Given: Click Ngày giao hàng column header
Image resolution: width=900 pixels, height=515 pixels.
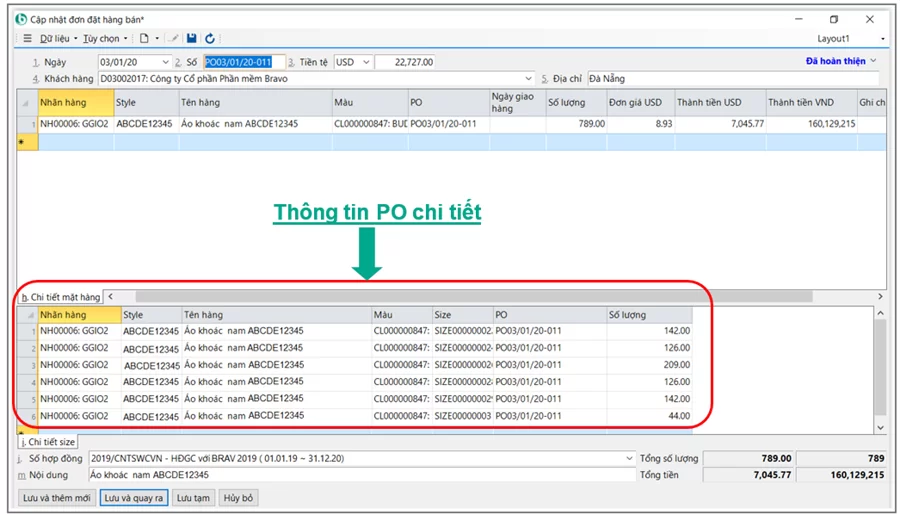Looking at the screenshot, I should pyautogui.click(x=518, y=103).
